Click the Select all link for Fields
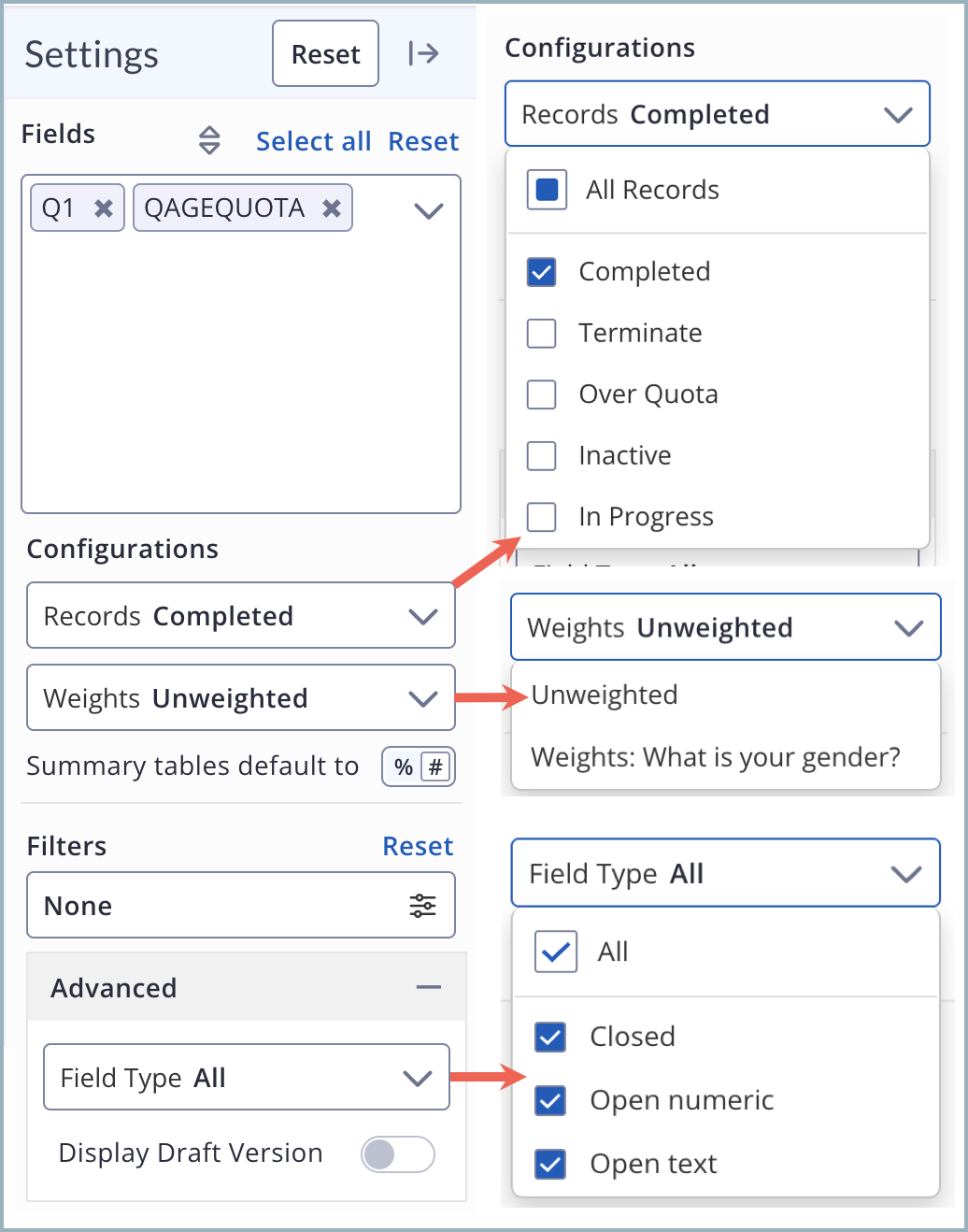The height and width of the screenshot is (1232, 968). (313, 140)
